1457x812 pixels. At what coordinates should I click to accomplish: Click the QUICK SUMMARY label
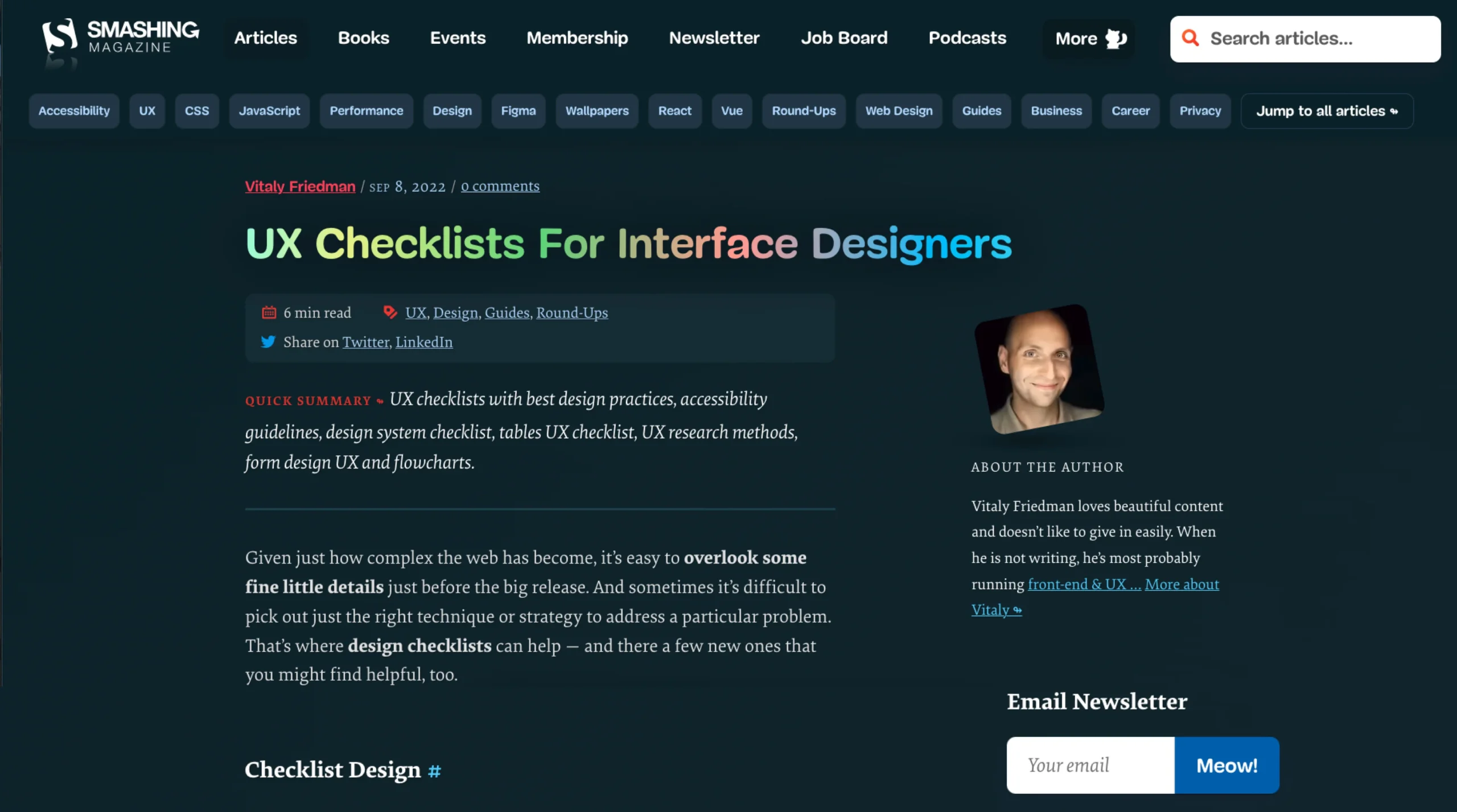tap(308, 401)
